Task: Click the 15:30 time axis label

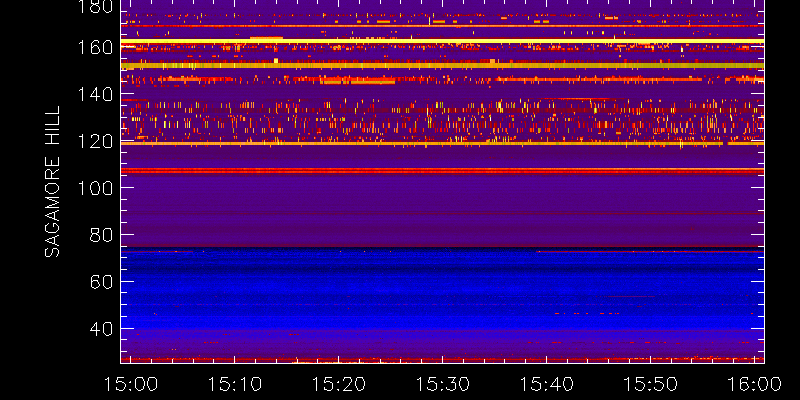Action: 442,384
